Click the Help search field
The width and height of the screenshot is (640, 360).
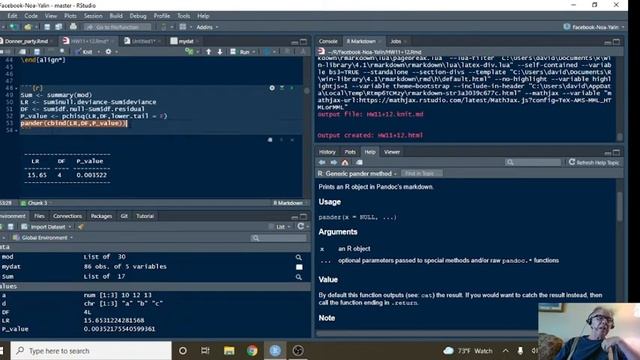(x=533, y=162)
